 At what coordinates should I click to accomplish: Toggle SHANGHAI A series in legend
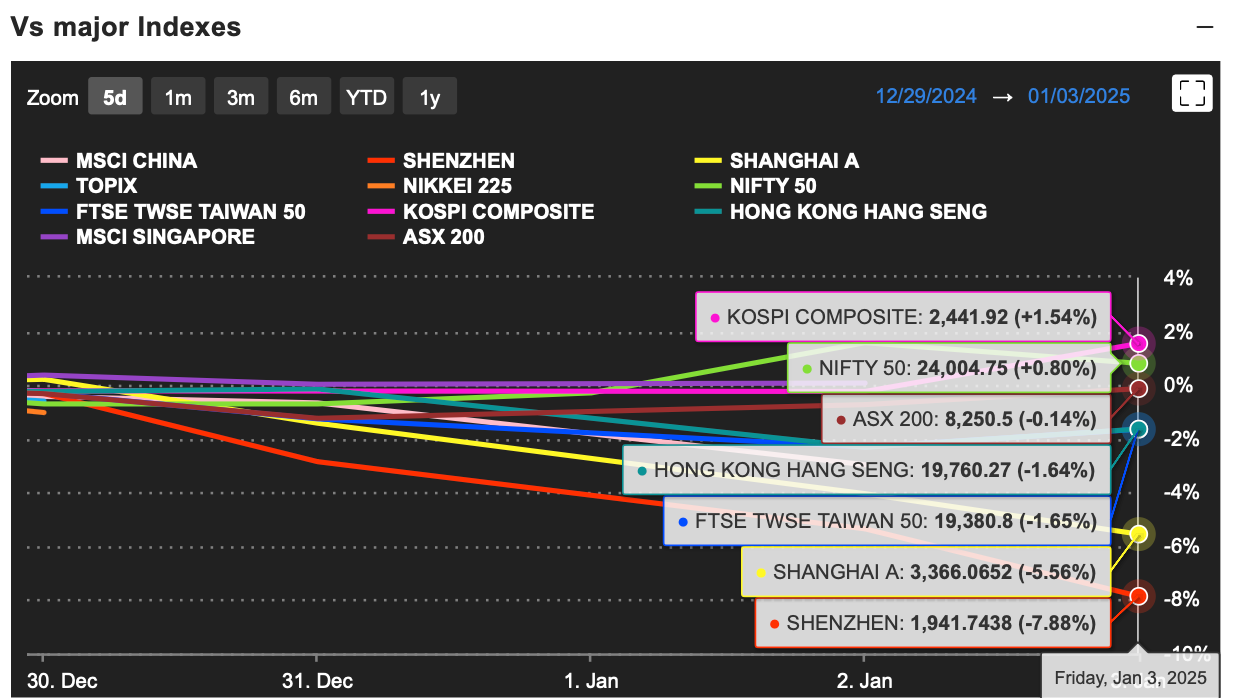(x=777, y=161)
